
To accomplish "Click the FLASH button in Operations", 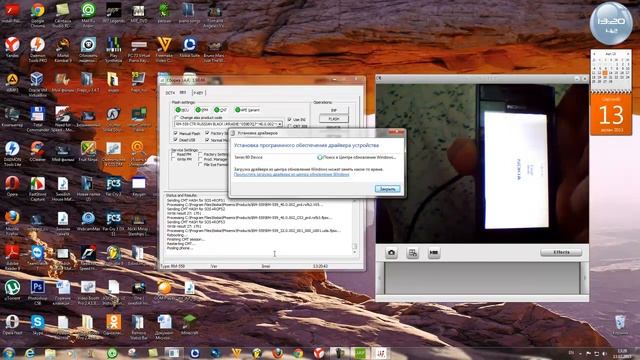I will (333, 119).
